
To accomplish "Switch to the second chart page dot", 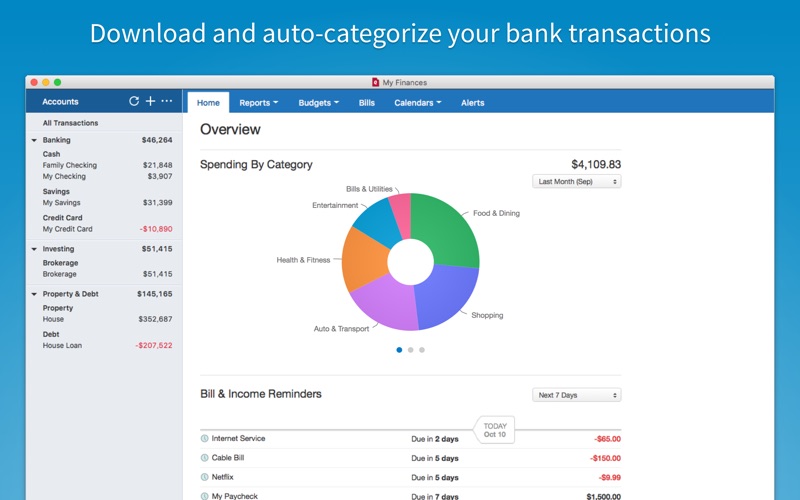I will 410,350.
